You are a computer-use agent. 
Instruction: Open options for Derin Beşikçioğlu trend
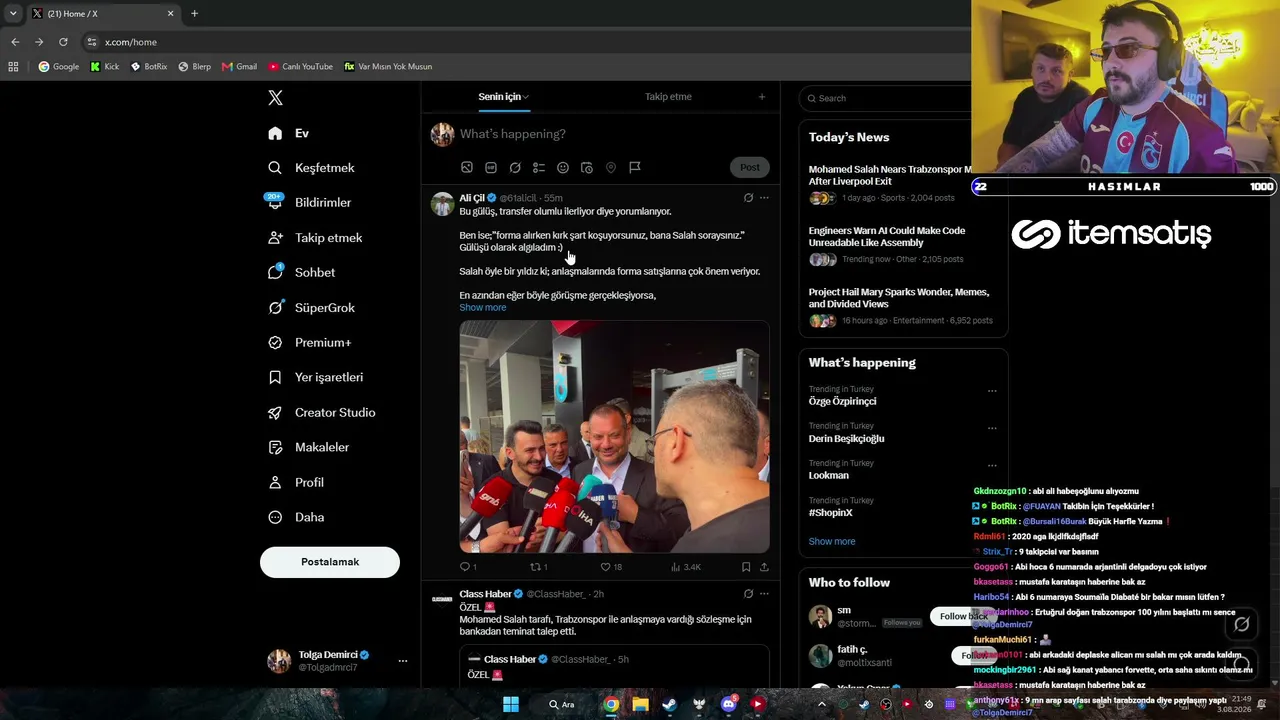[992, 428]
